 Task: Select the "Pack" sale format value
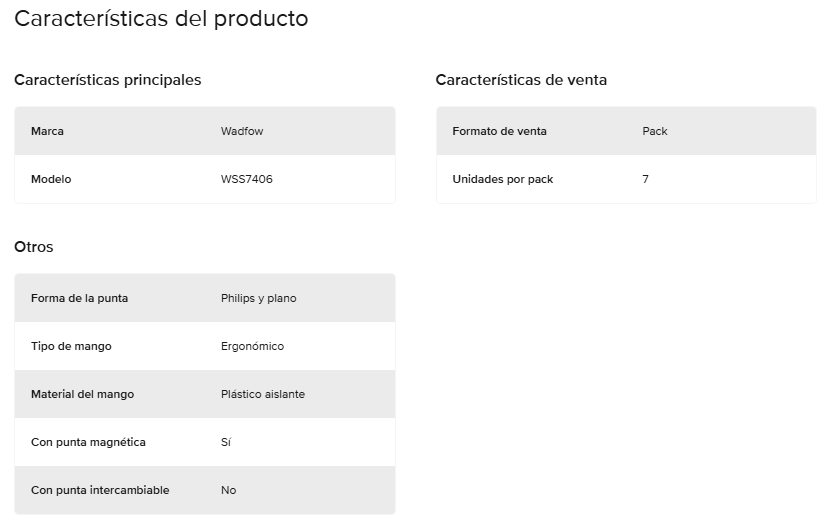click(655, 131)
